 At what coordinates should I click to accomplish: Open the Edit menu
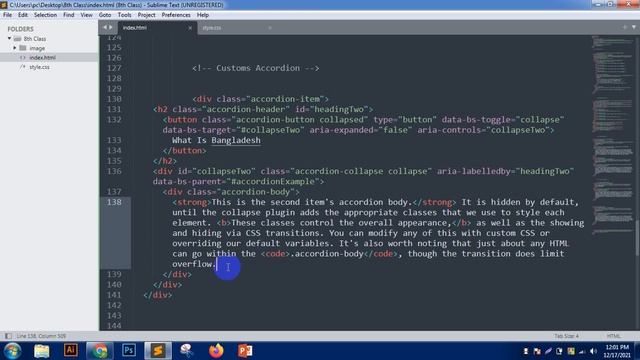point(23,15)
